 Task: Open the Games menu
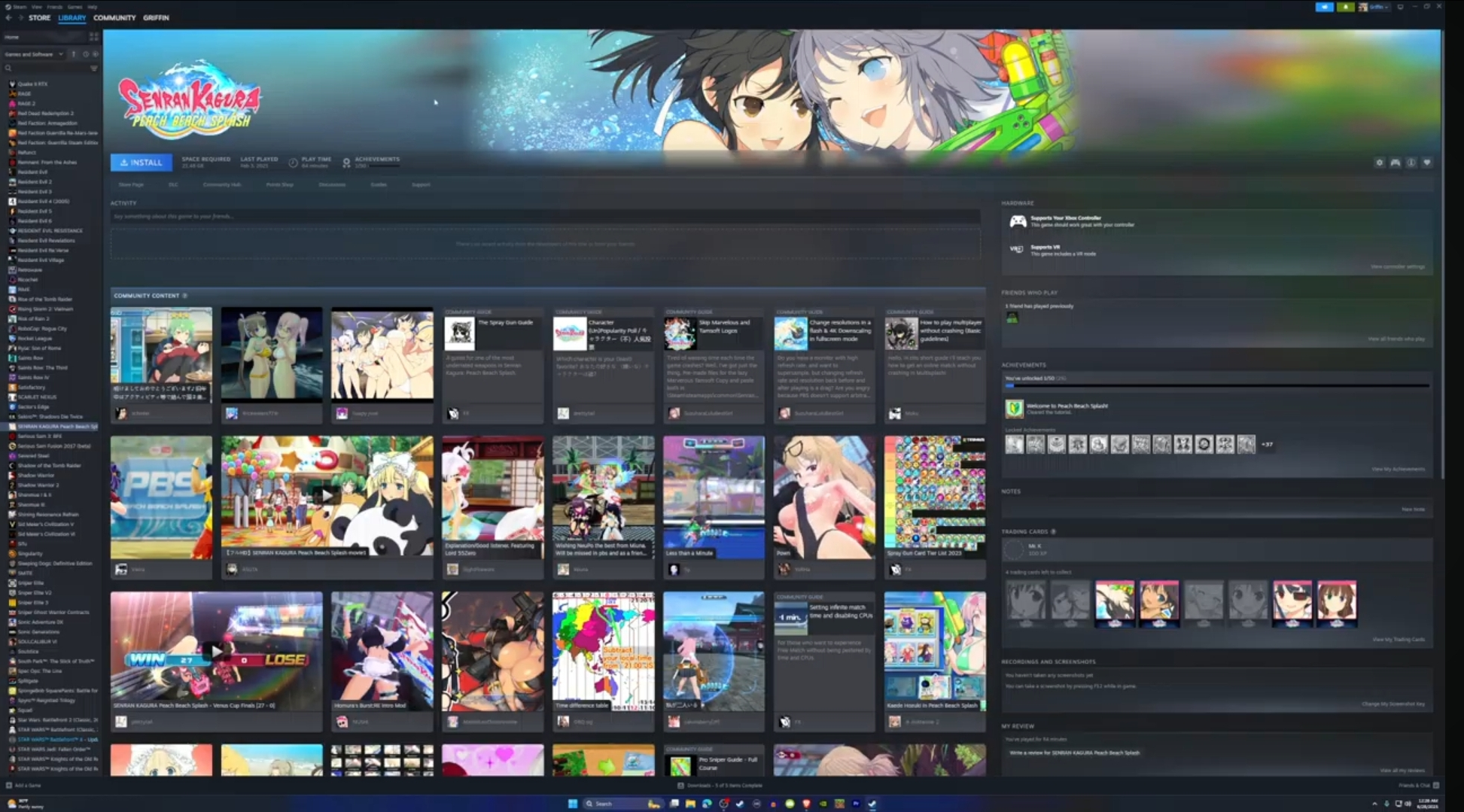[x=75, y=7]
